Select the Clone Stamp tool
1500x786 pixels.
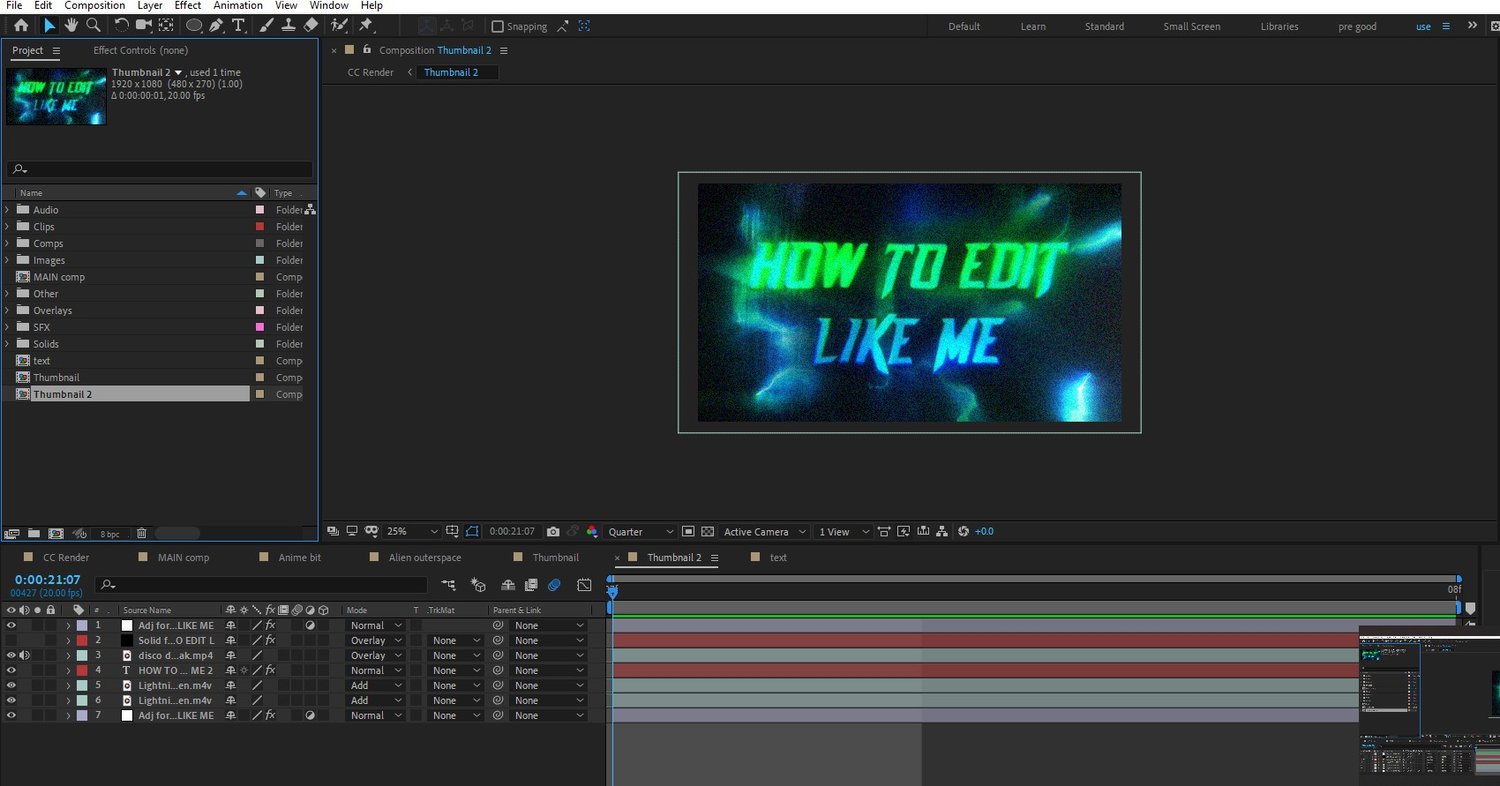coord(288,25)
